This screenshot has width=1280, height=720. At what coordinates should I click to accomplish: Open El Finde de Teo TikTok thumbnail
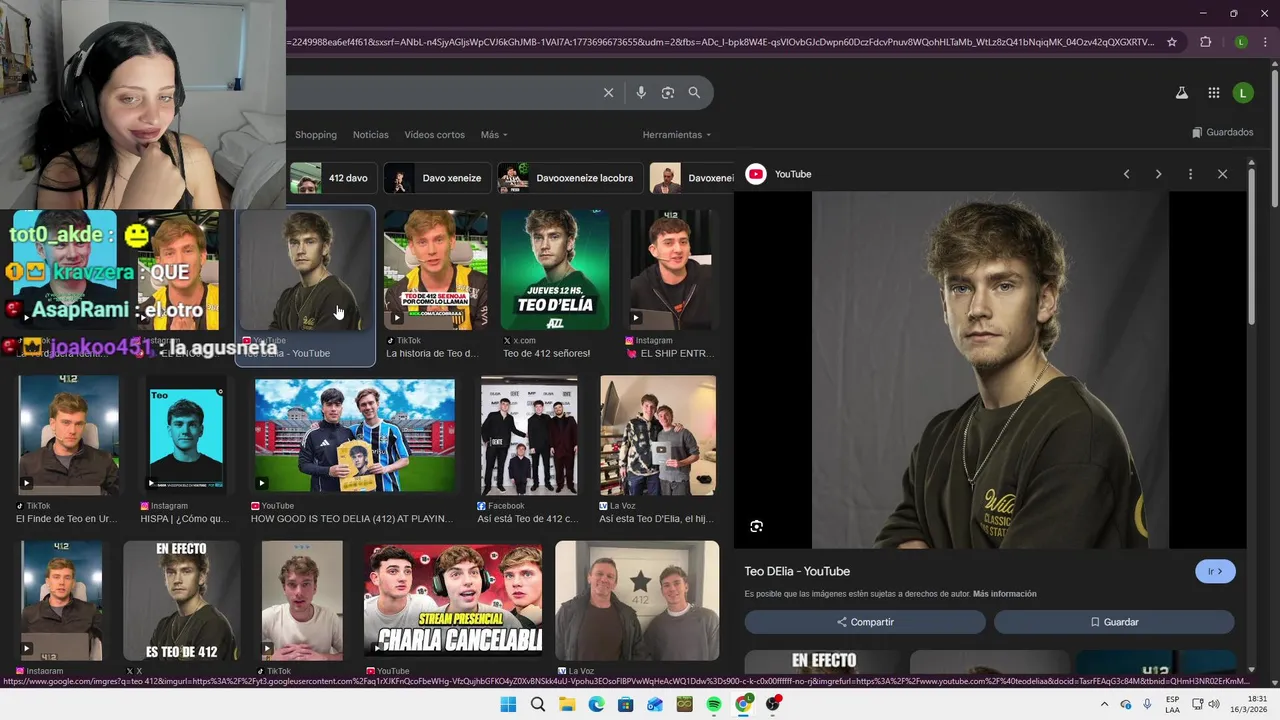[x=69, y=435]
